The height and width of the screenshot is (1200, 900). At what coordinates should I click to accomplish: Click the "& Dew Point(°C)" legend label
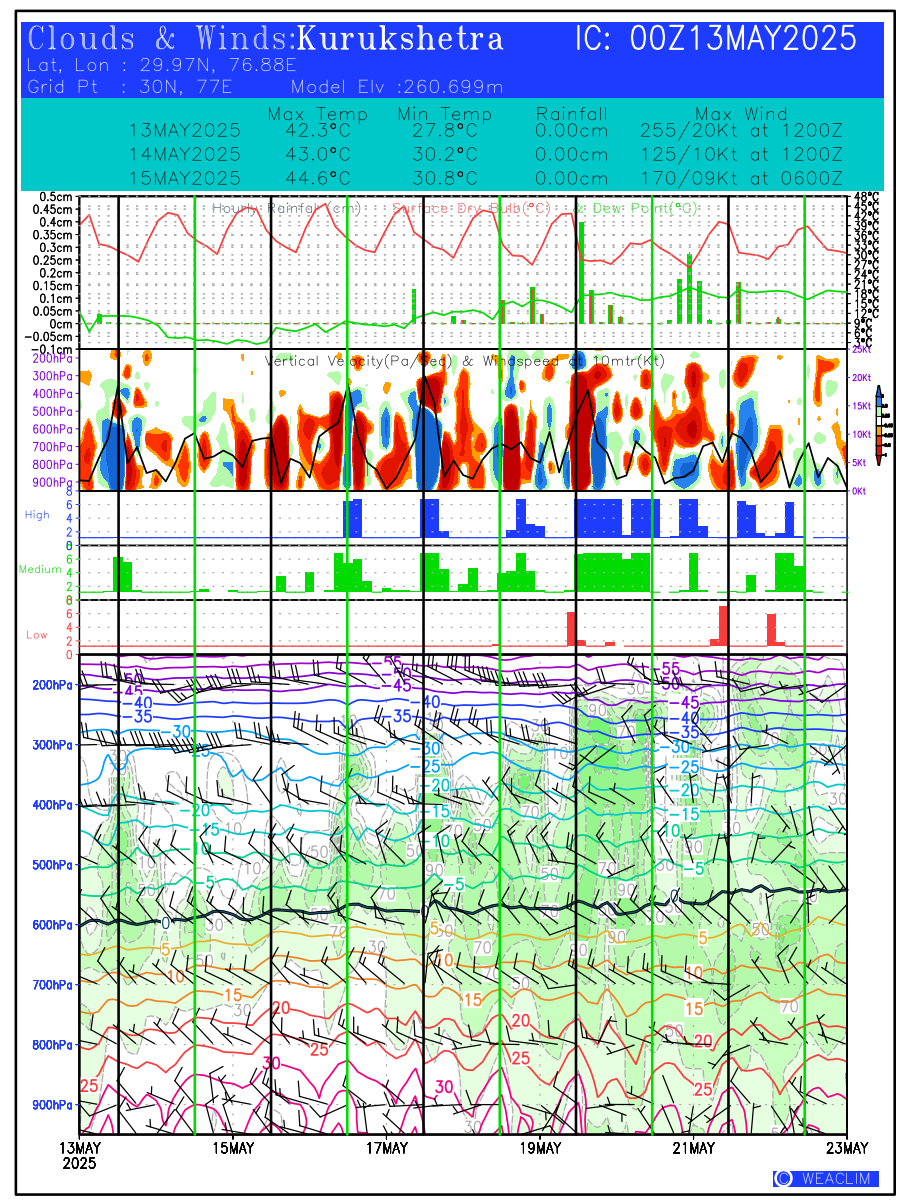coord(637,209)
